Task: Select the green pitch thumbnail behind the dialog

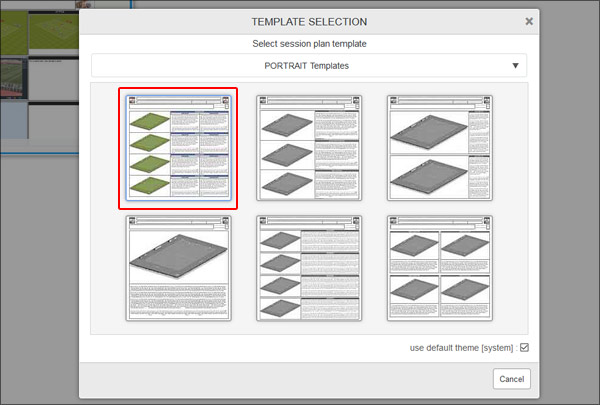Action: click(x=52, y=30)
